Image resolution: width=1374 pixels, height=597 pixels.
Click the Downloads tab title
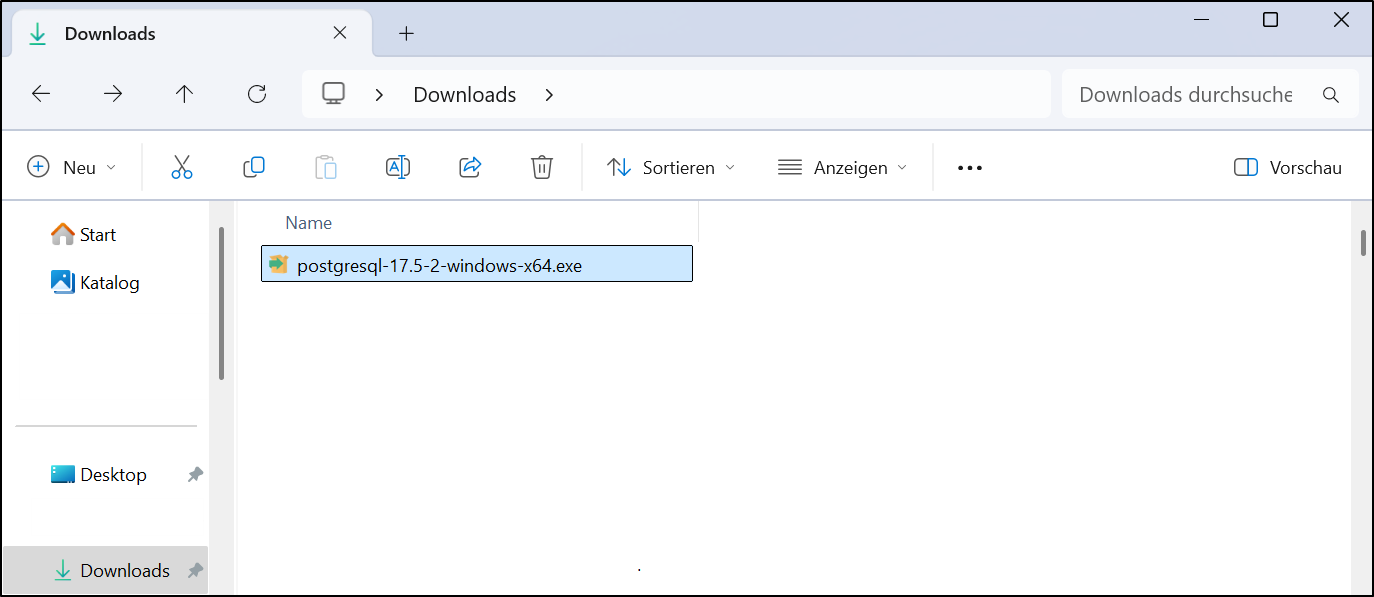tap(110, 33)
